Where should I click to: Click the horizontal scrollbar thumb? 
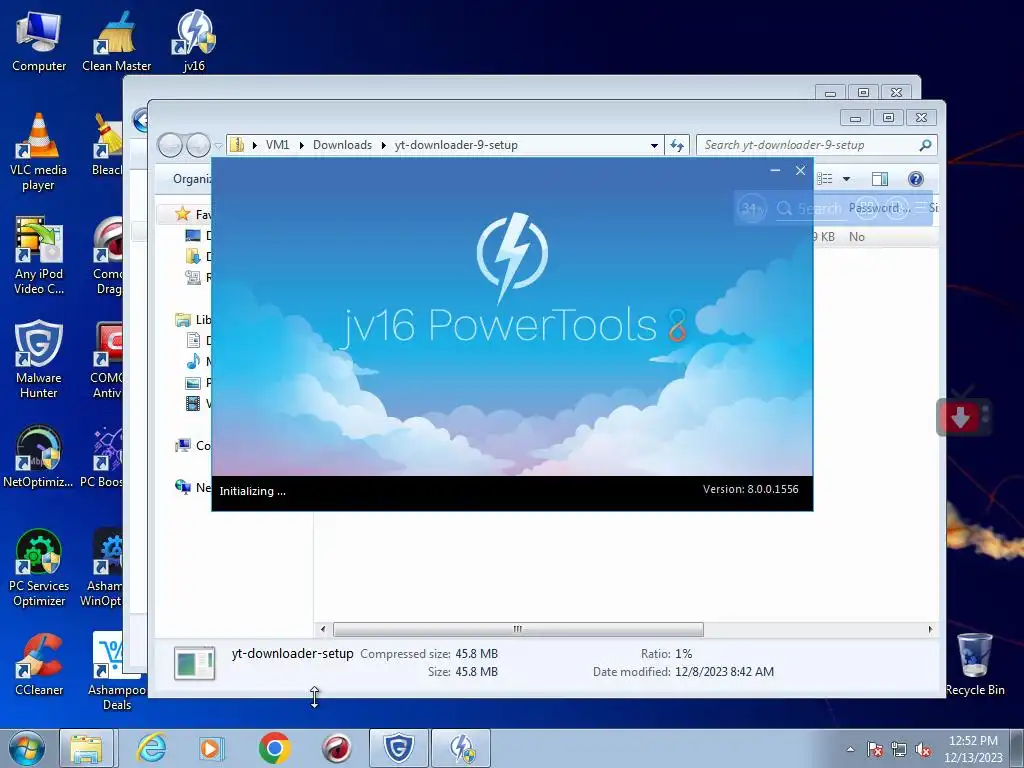(x=518, y=630)
